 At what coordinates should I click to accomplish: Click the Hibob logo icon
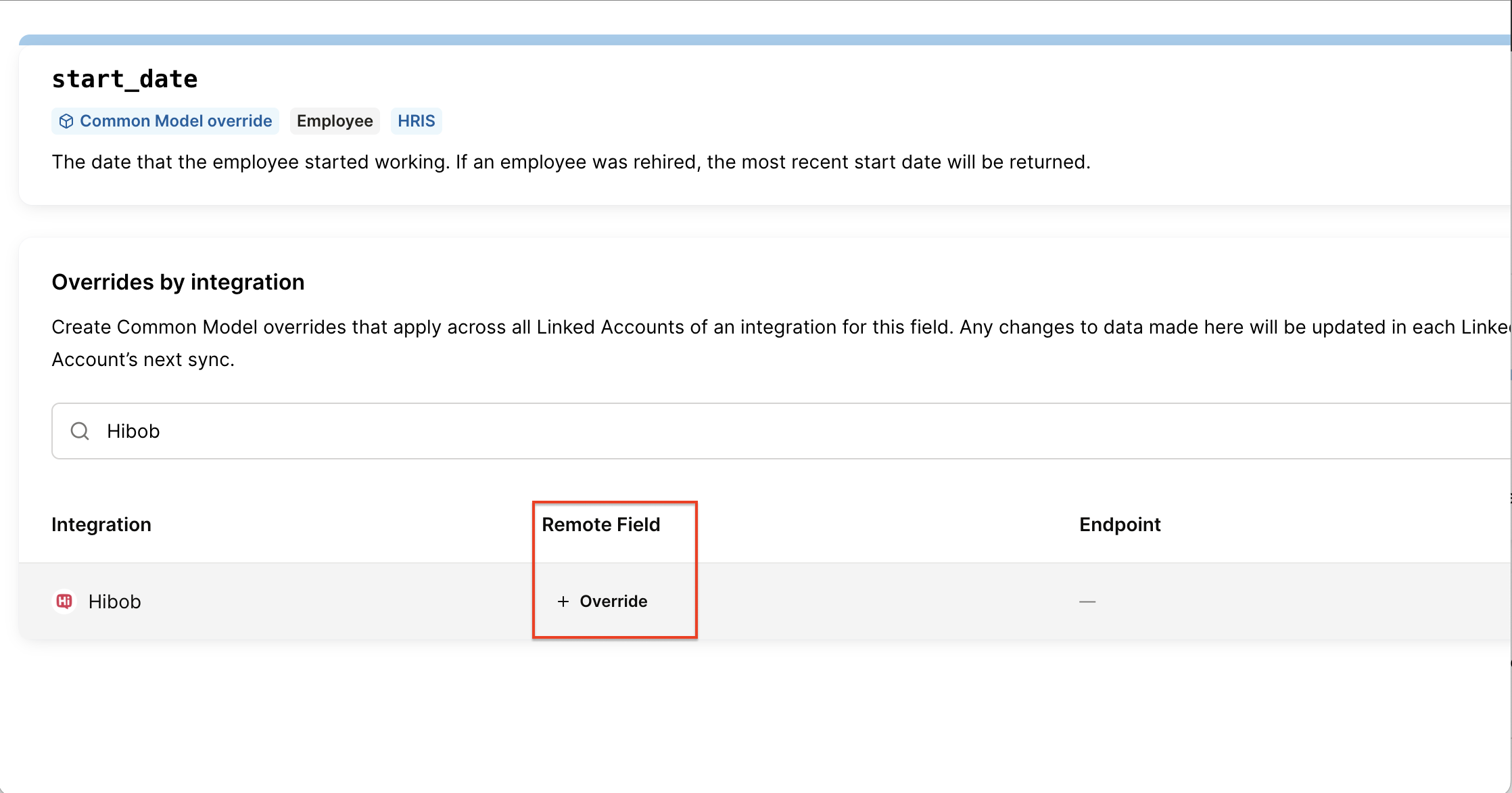click(x=64, y=601)
